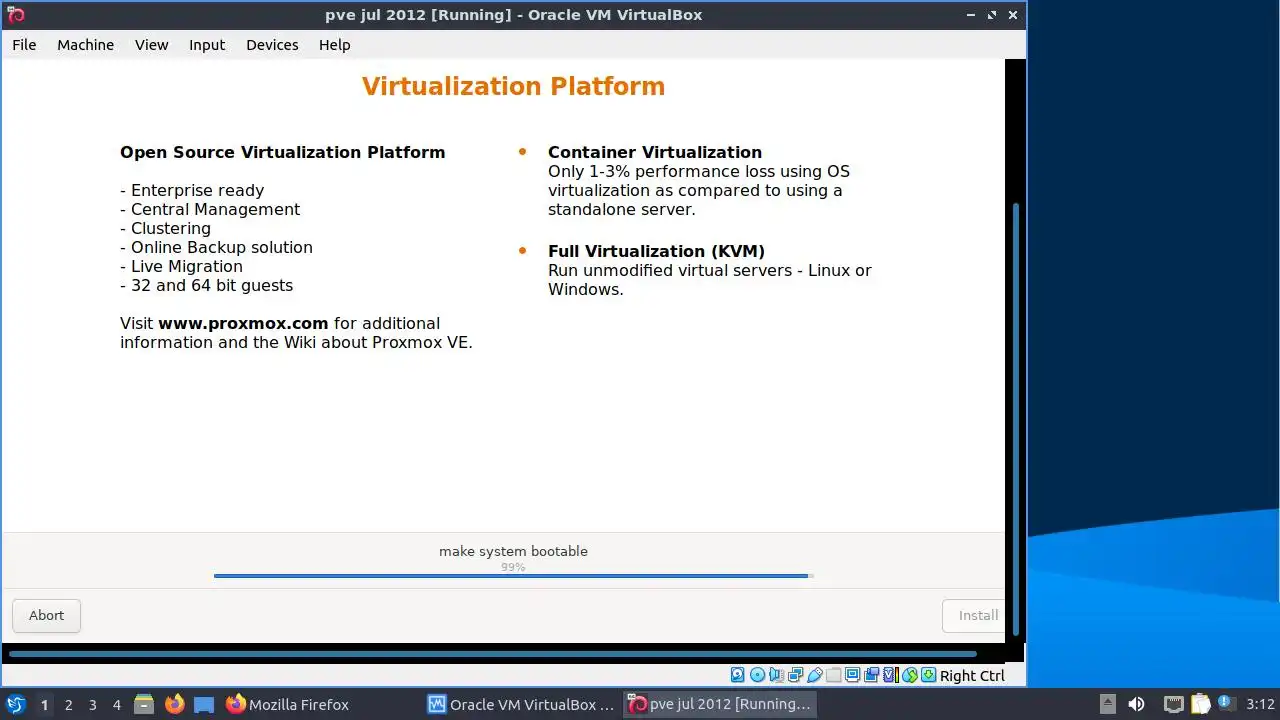
Task: Open the File menu
Action: 24,45
